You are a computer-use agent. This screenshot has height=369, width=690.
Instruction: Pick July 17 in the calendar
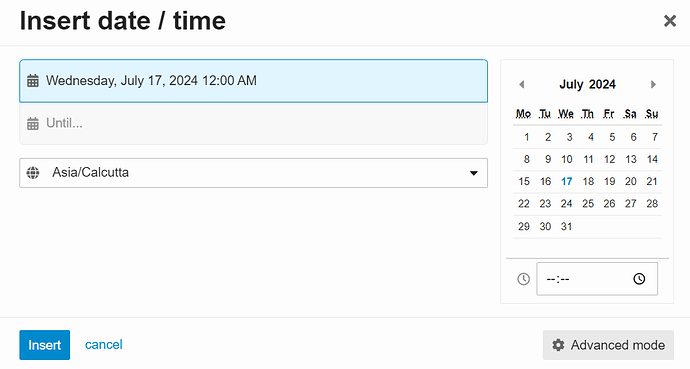tap(567, 182)
